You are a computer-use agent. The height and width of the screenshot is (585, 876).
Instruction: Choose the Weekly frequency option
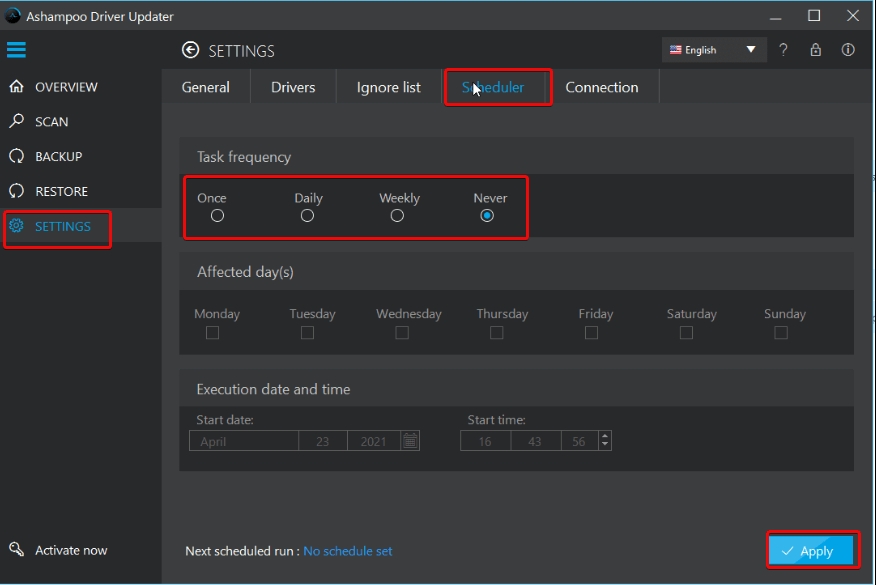(397, 216)
